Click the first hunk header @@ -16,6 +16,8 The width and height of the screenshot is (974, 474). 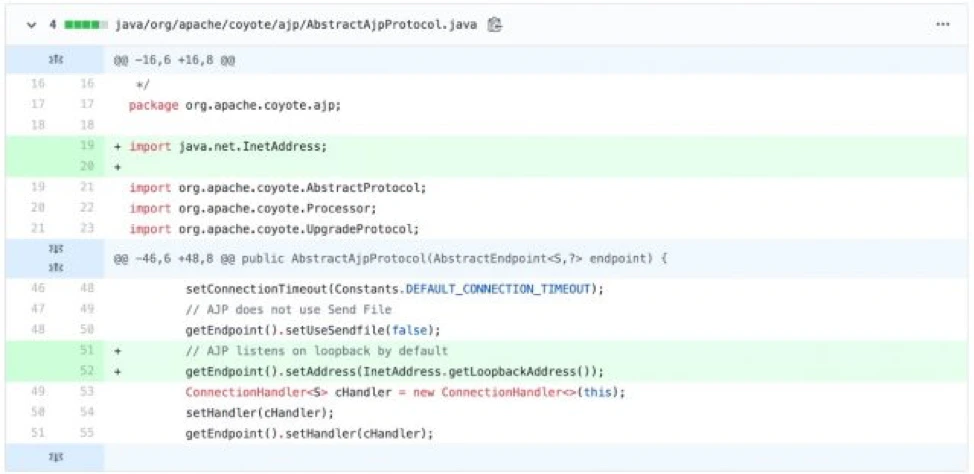coord(174,60)
